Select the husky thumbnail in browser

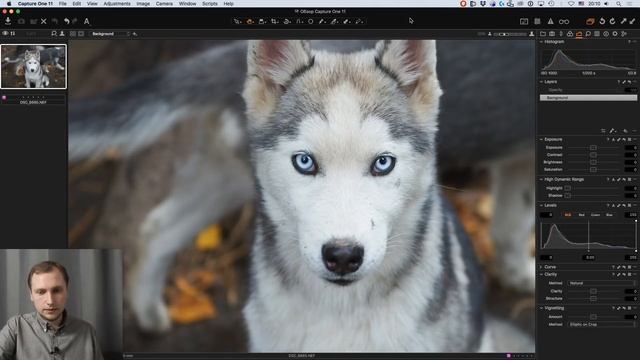(x=33, y=67)
